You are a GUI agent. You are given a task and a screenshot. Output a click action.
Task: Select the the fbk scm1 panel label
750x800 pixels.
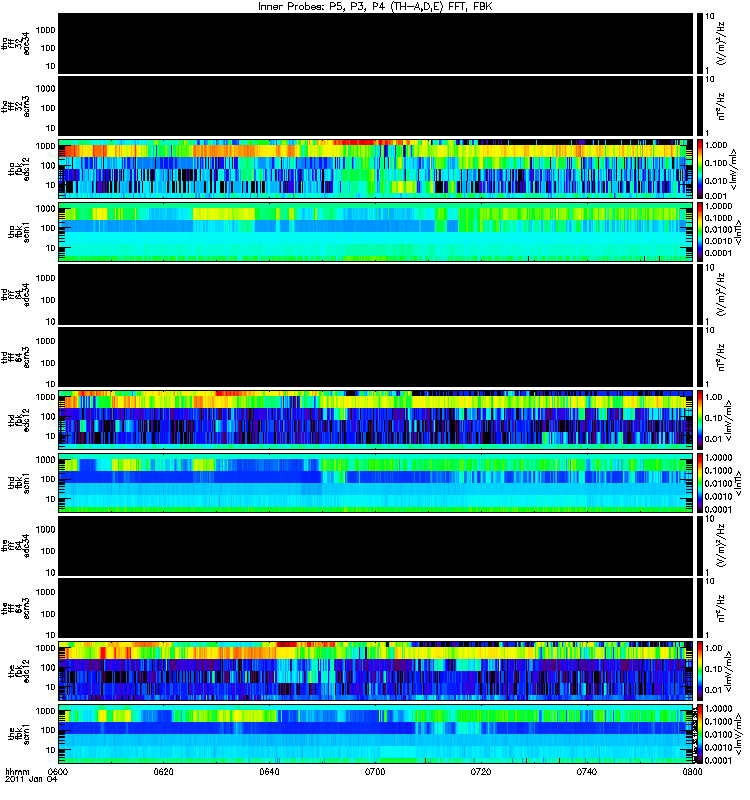pos(19,734)
